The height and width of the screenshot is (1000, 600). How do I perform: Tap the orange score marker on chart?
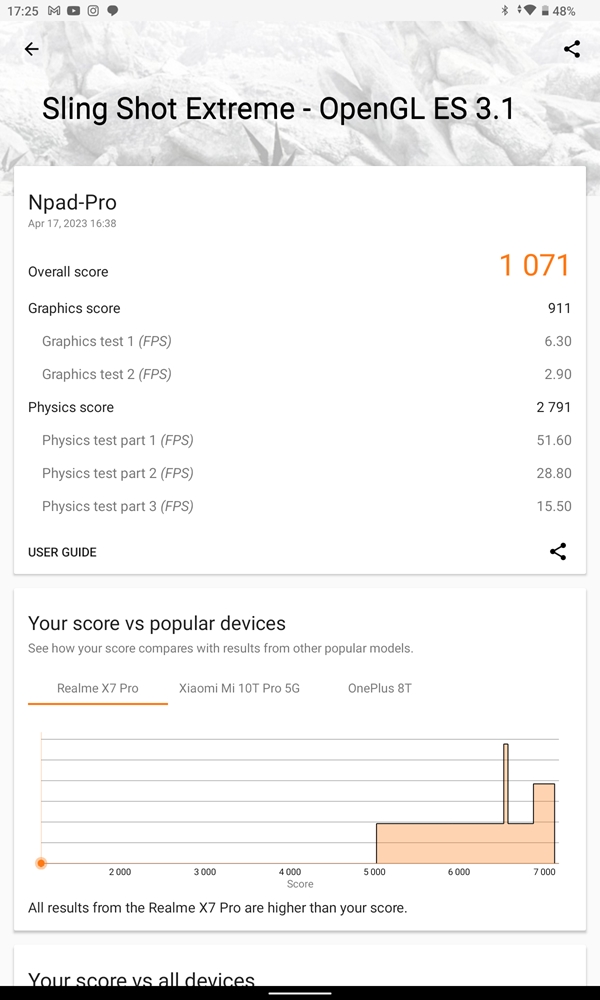pyautogui.click(x=41, y=863)
